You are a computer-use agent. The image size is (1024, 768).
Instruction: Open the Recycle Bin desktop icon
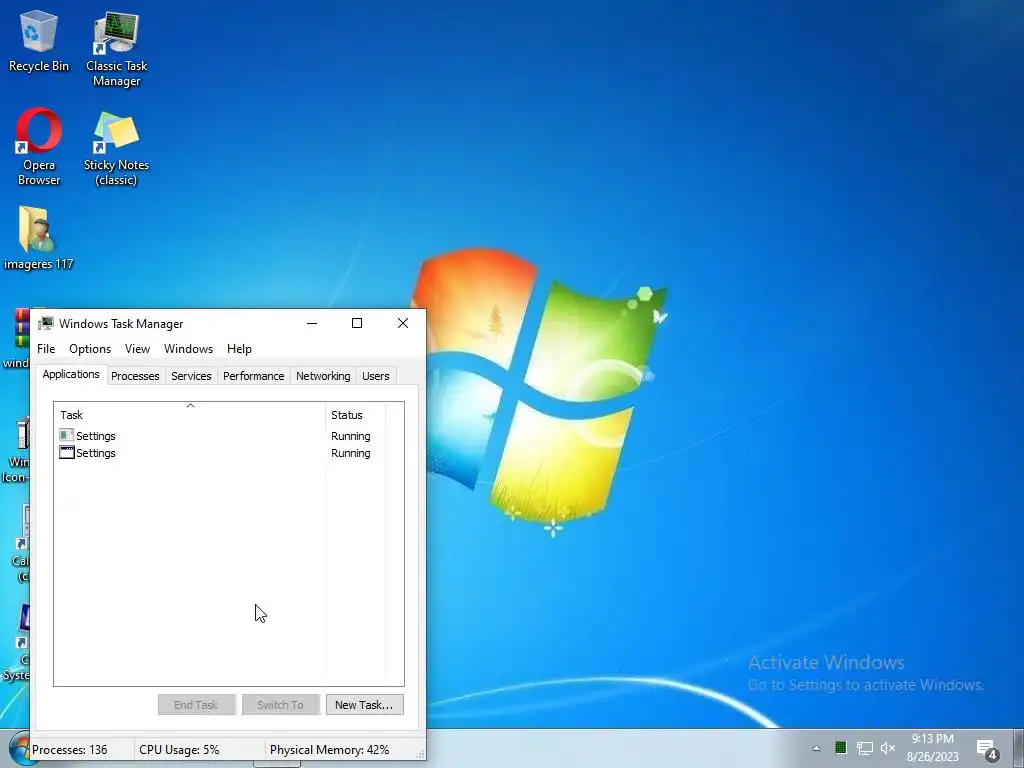39,42
